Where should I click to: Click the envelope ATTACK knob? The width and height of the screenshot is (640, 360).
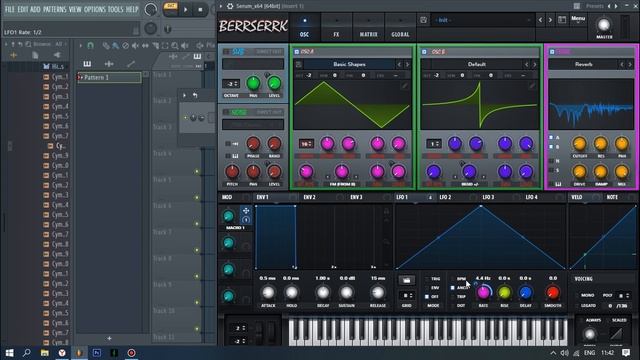point(268,293)
